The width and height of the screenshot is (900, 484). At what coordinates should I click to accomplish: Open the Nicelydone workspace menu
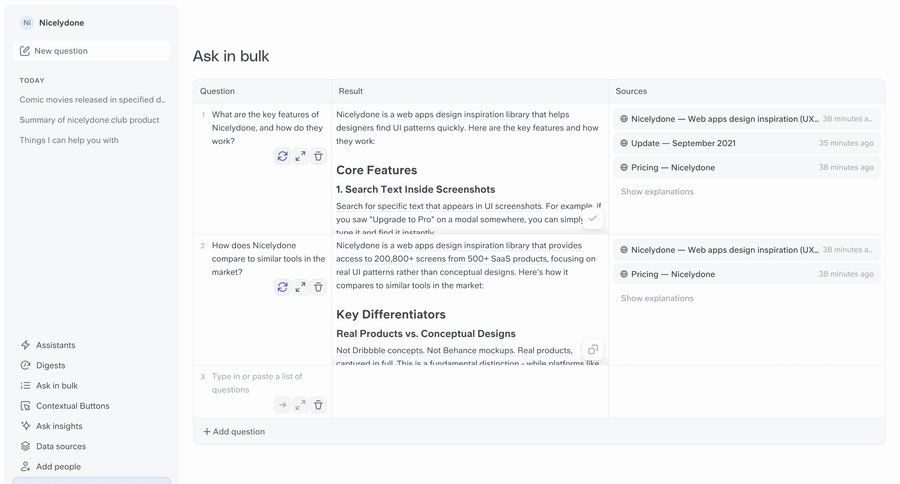60,22
